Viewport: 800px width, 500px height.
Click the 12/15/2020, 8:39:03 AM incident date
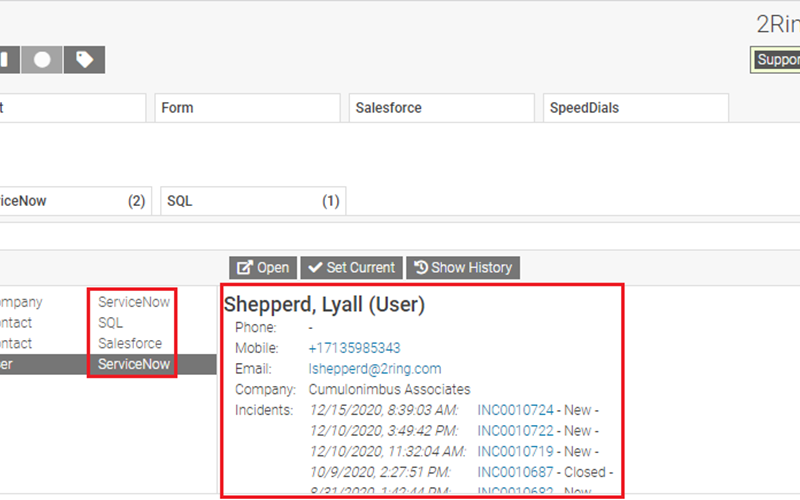coord(384,410)
